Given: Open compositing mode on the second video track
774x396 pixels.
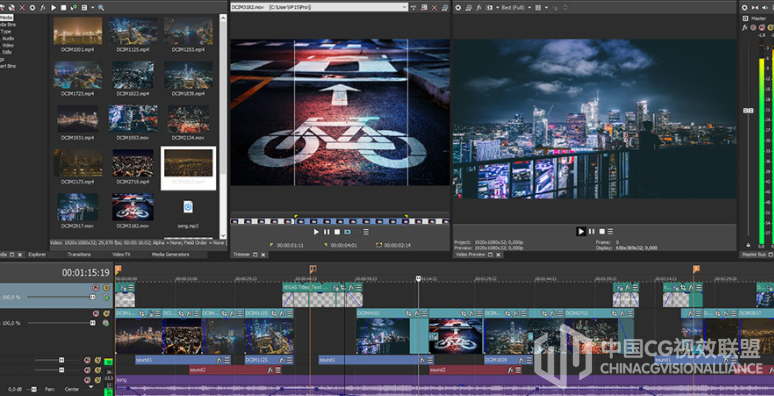Looking at the screenshot, I should pyautogui.click(x=106, y=323).
